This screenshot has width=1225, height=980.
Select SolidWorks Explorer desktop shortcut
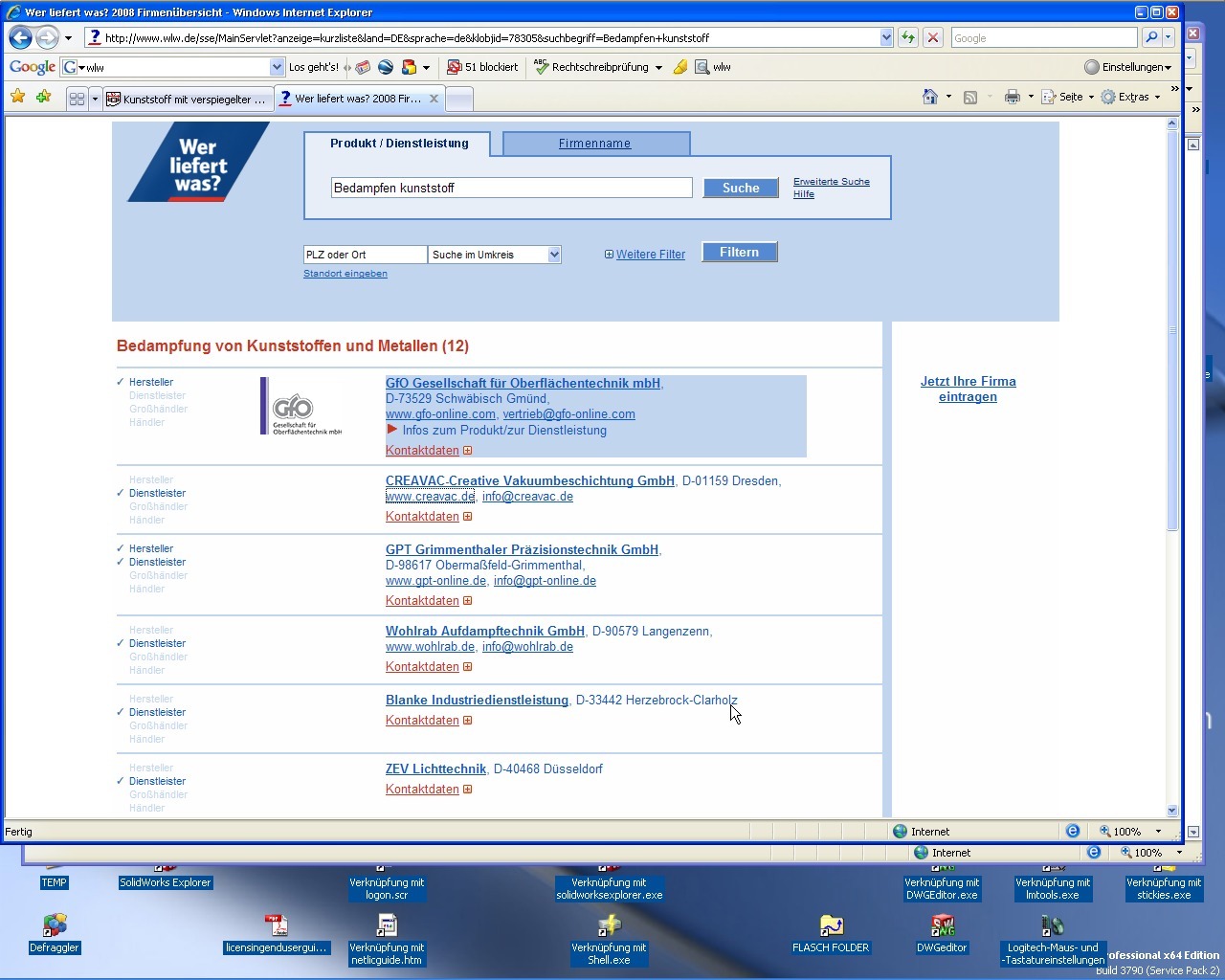point(165,882)
